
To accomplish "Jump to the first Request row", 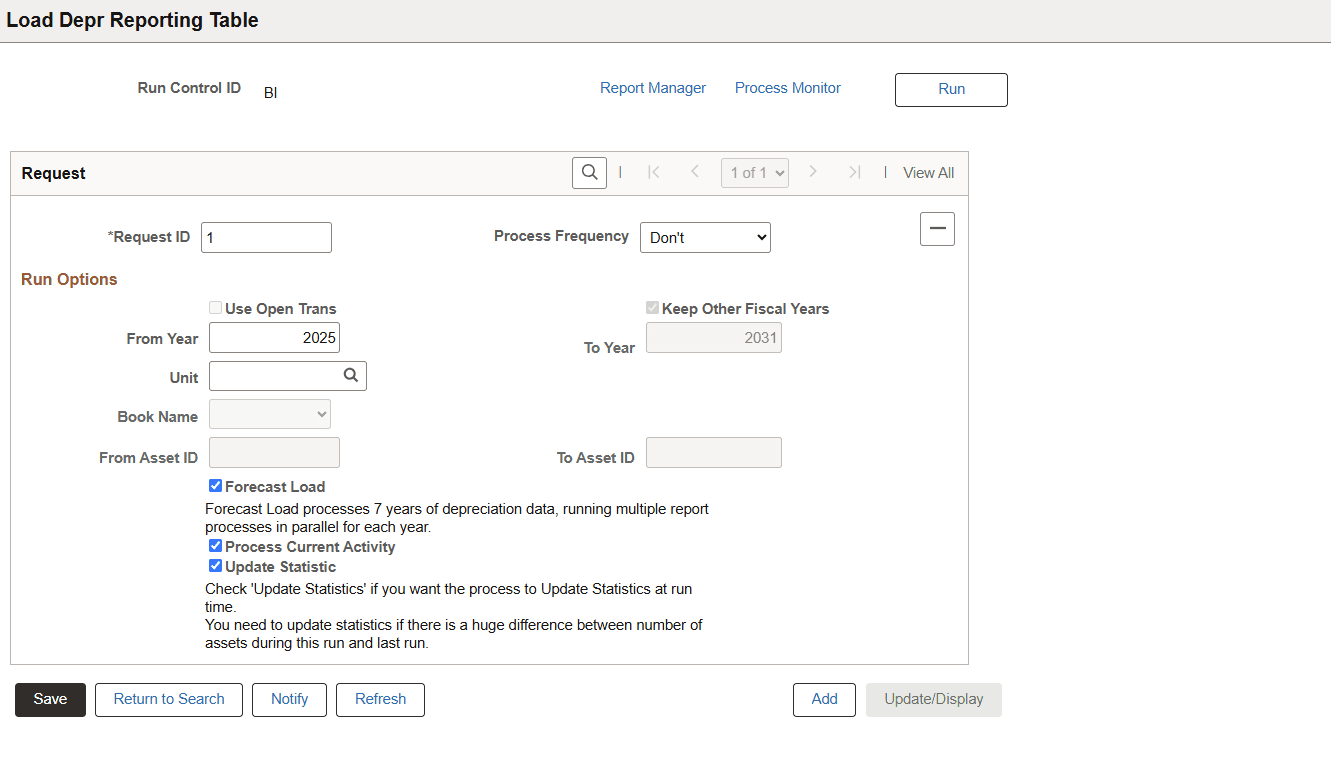I will (654, 172).
